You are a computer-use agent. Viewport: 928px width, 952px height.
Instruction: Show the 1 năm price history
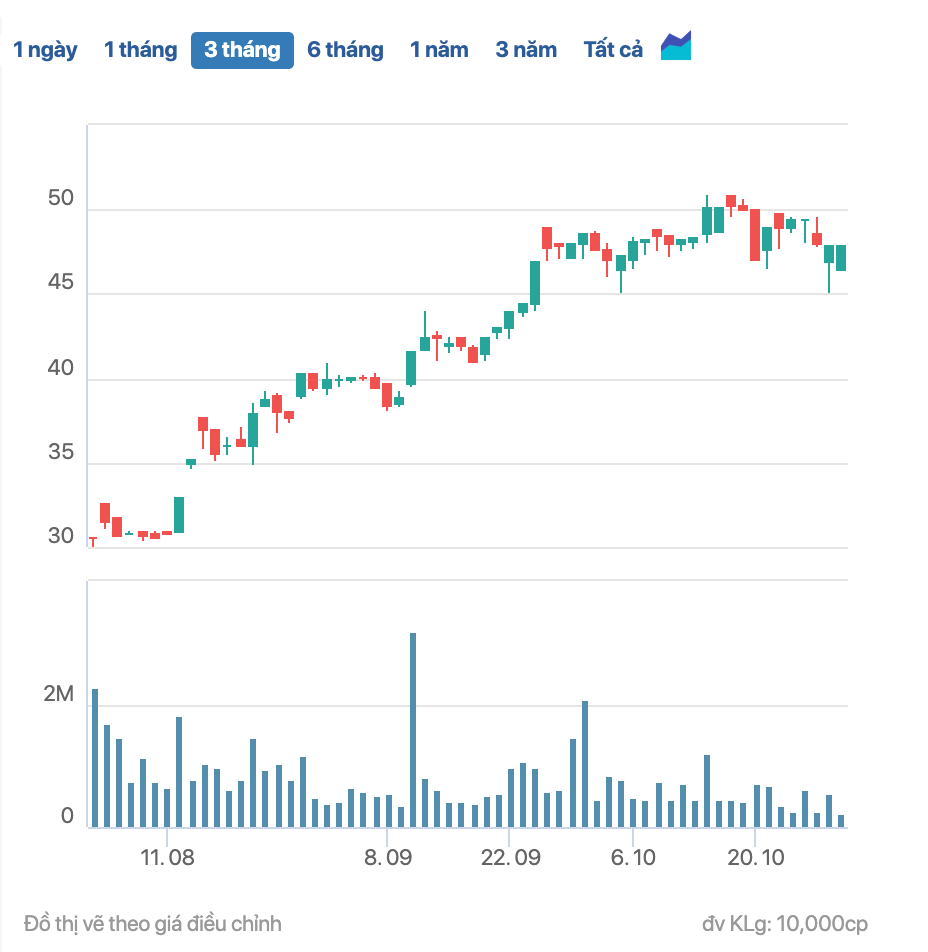pos(439,50)
